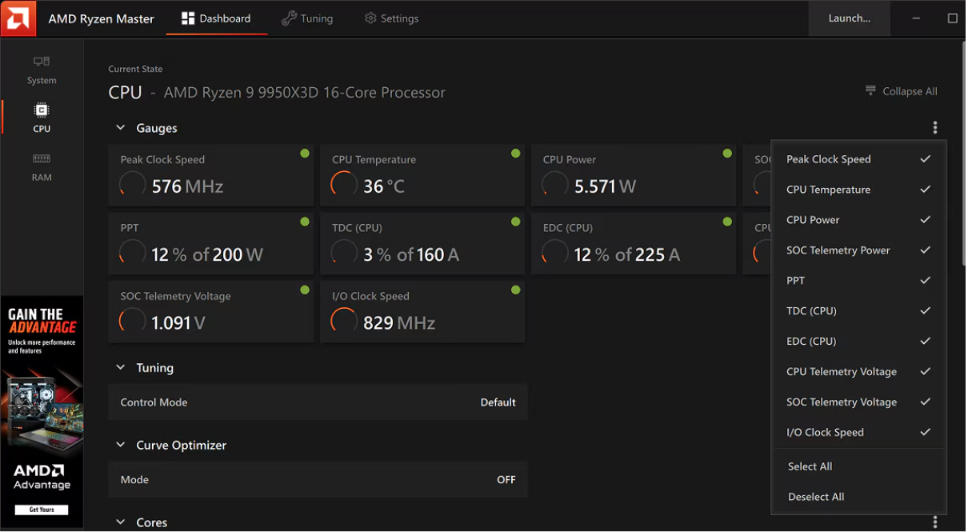
Task: Click the Launch... button
Action: pyautogui.click(x=849, y=18)
